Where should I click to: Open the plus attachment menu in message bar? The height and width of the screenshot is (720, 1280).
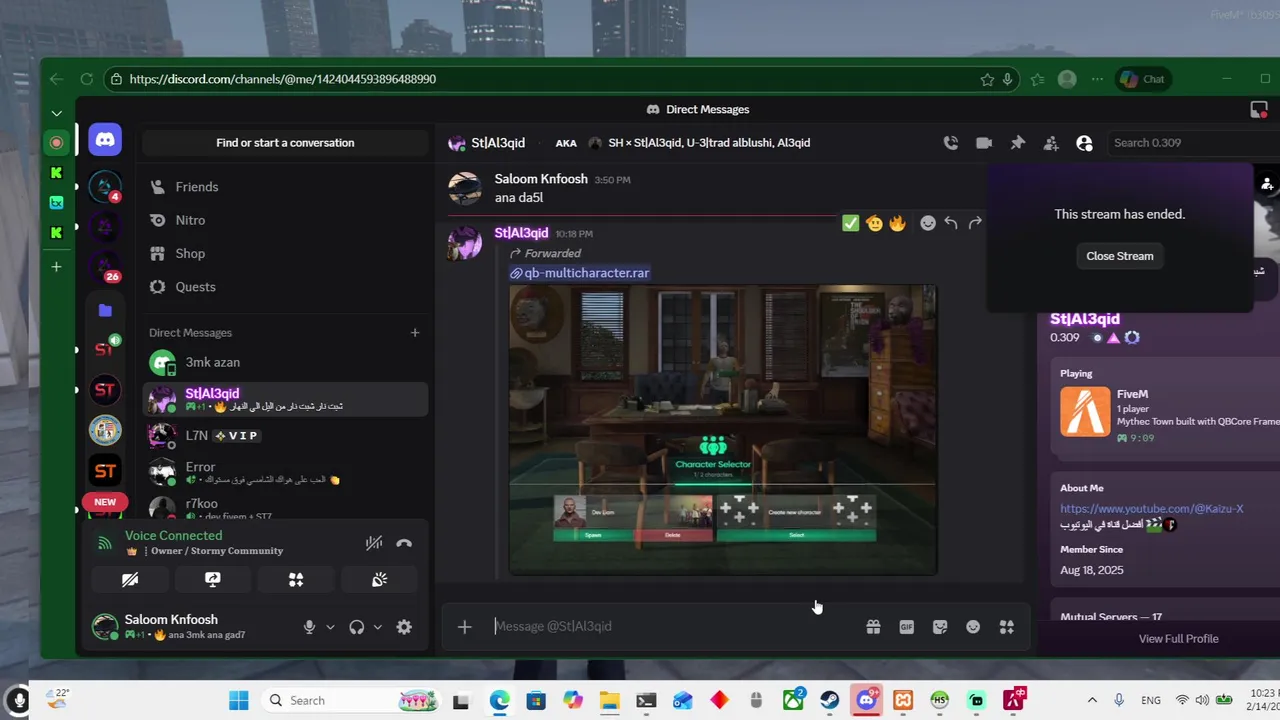(x=464, y=627)
